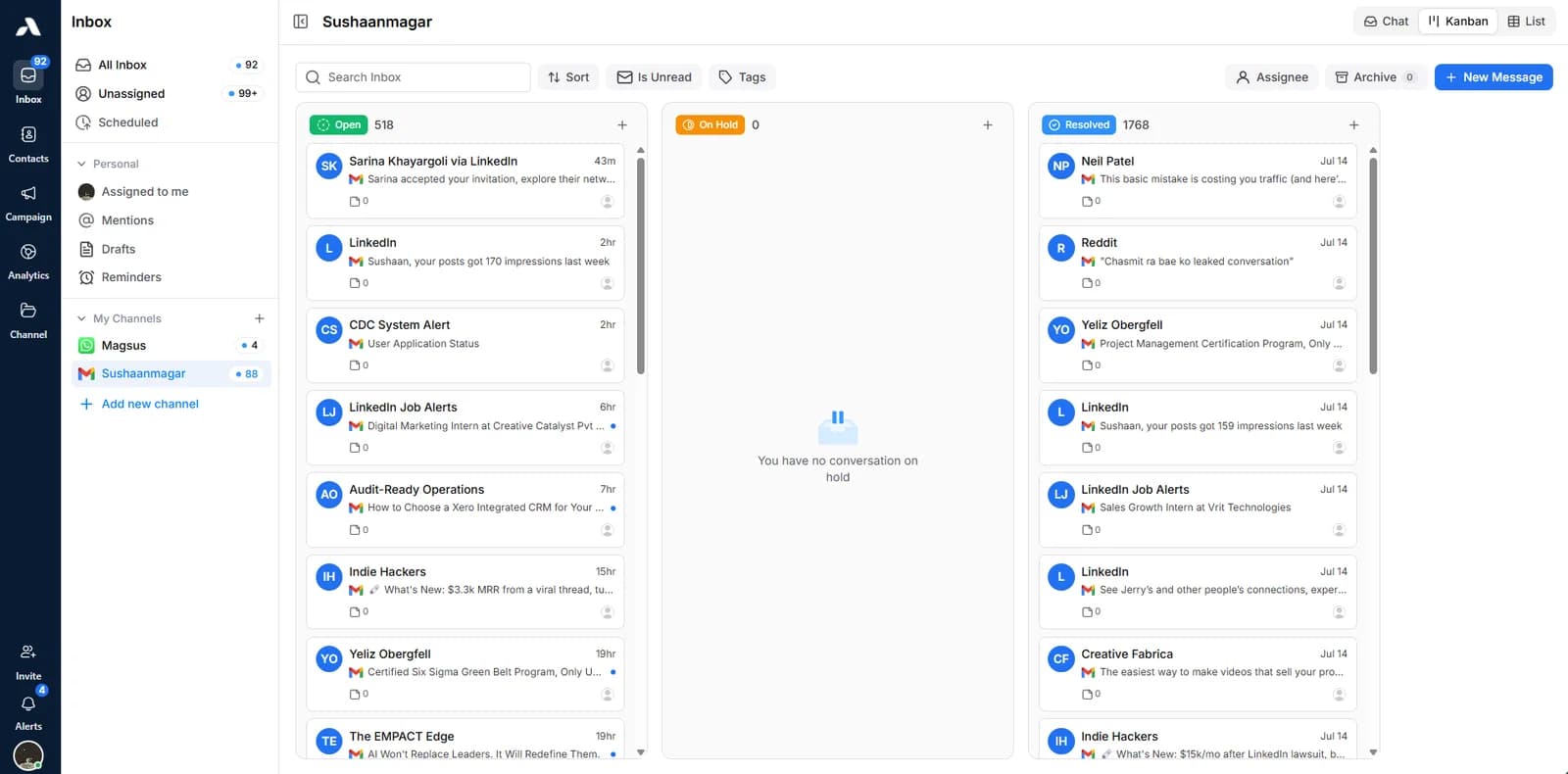Open the Sales Growth Intern card
The image size is (1568, 774).
(x=1198, y=510)
